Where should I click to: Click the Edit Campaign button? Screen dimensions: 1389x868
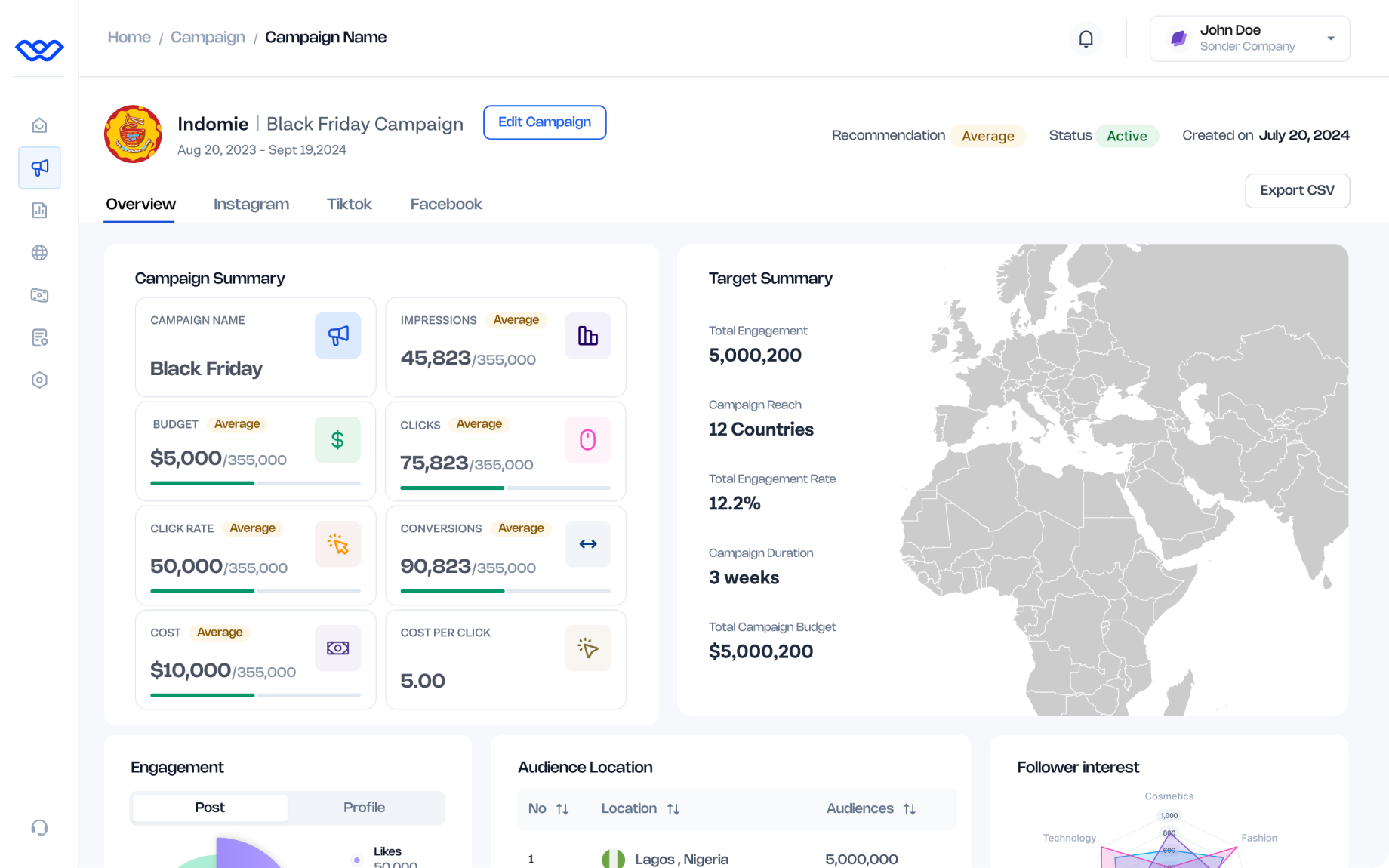pos(544,122)
